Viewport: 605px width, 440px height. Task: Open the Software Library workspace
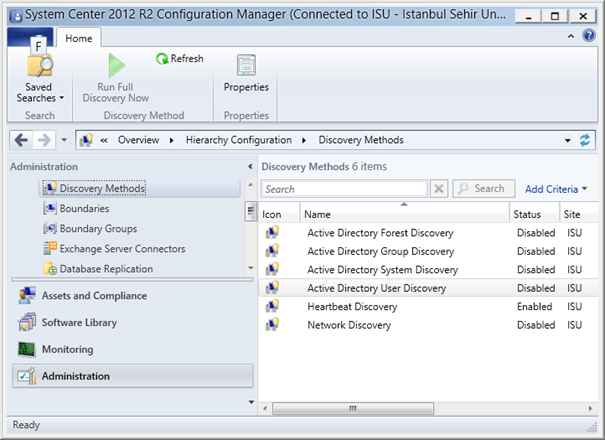pyautogui.click(x=78, y=322)
